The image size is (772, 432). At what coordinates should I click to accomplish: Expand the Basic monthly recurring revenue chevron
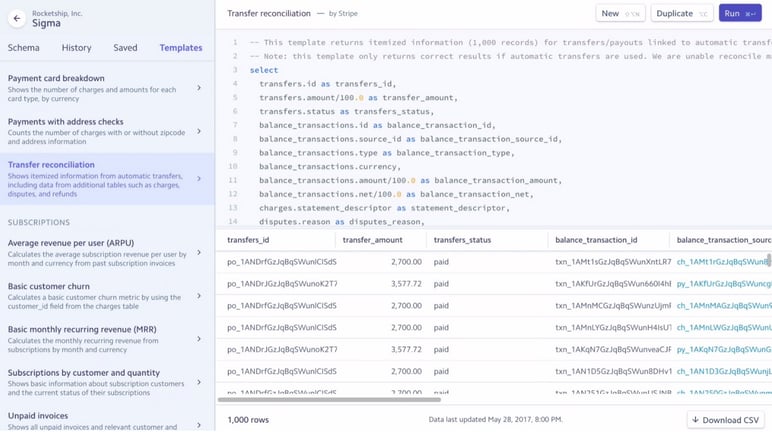[199, 339]
